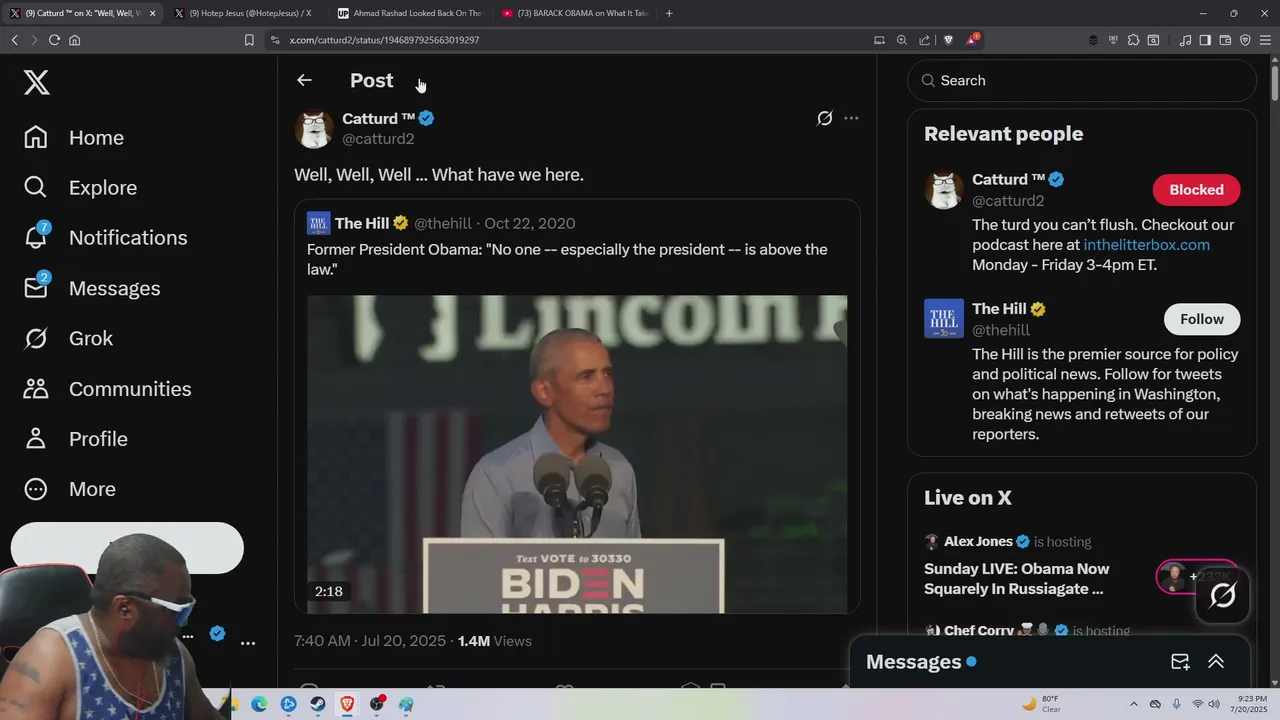Screen dimensions: 1280x720
Task: Compose new message icon in Messages drawer
Action: click(1180, 662)
